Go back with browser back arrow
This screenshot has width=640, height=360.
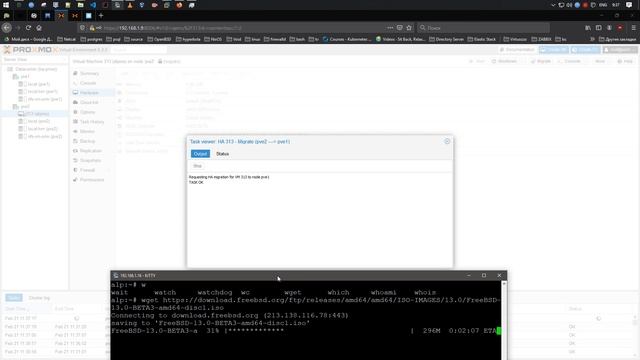[x=7, y=28]
